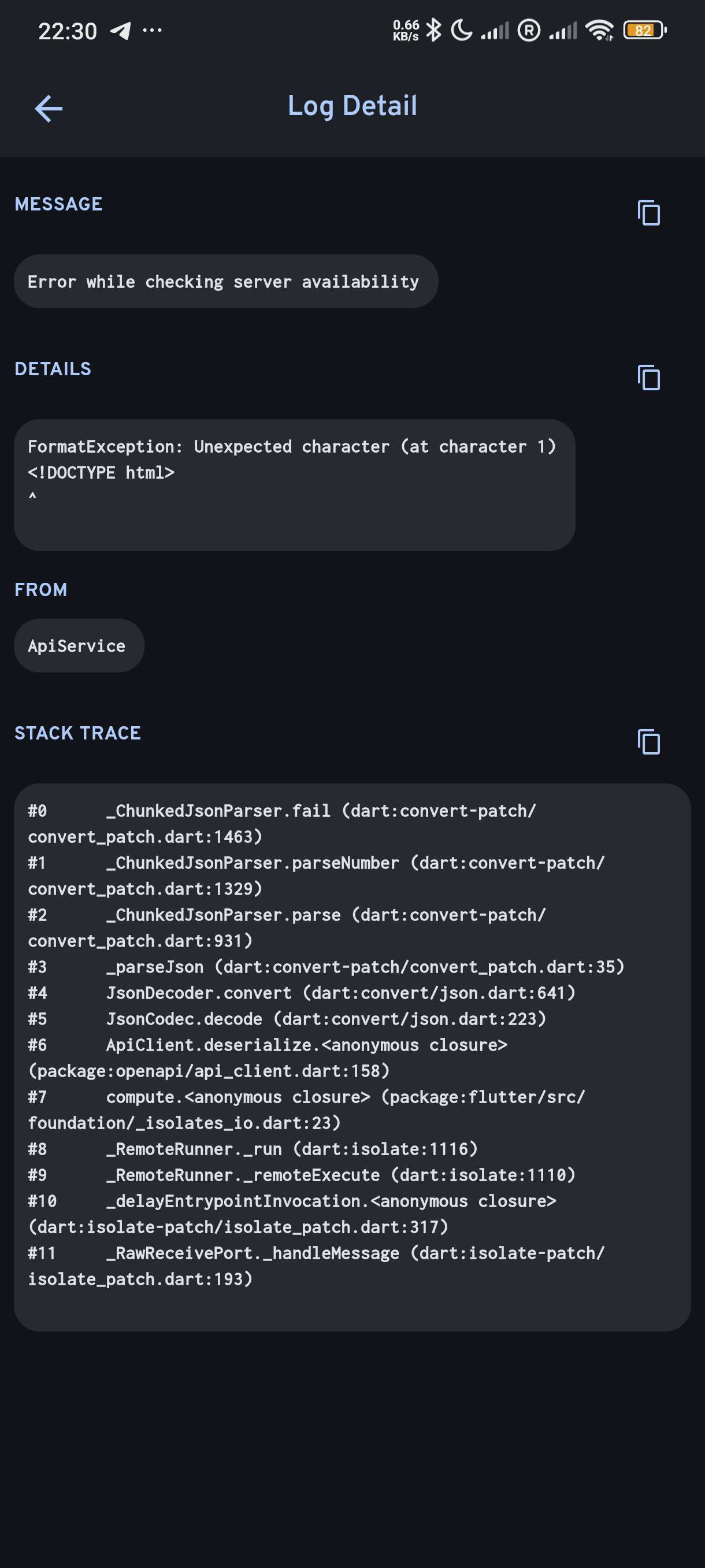Tap the Log Detail title
Image resolution: width=705 pixels, height=1568 pixels.
click(352, 106)
